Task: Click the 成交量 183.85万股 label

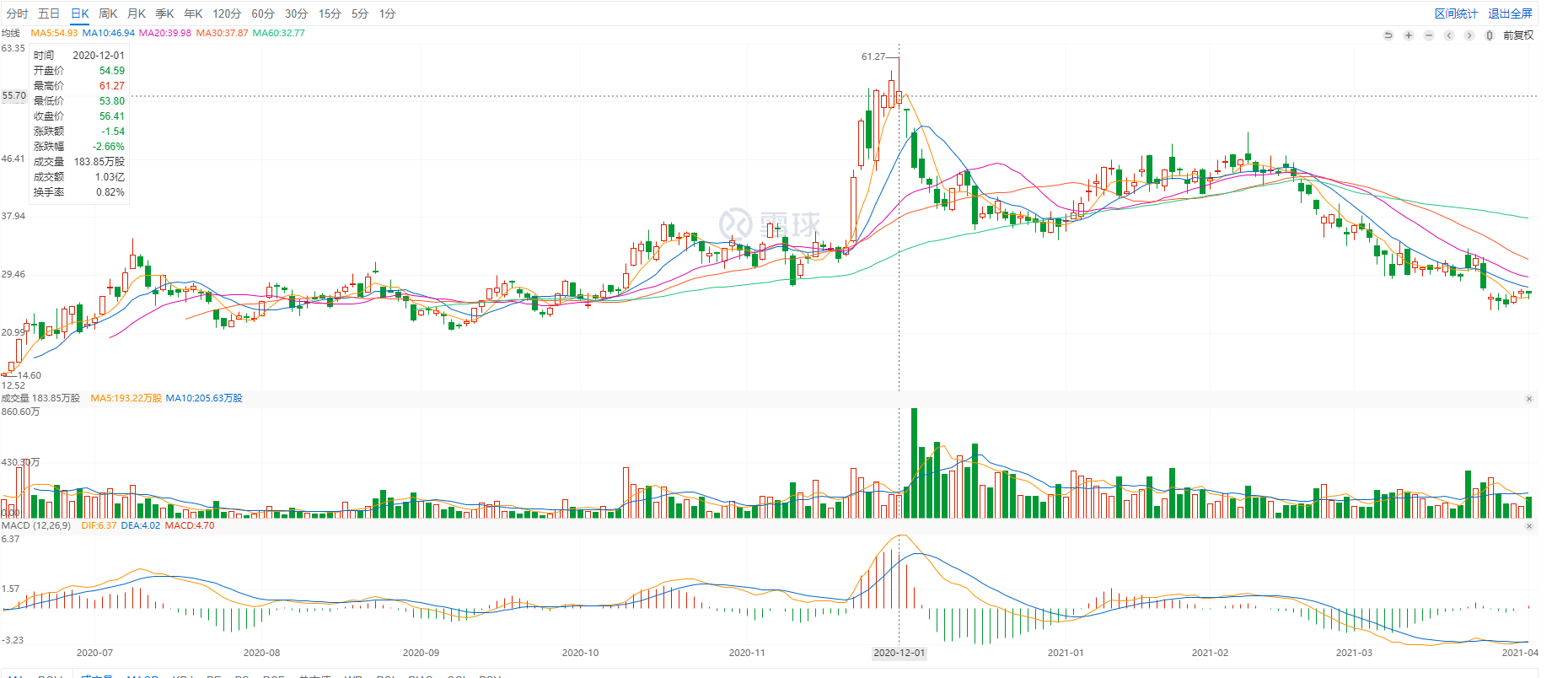Action: (40, 398)
